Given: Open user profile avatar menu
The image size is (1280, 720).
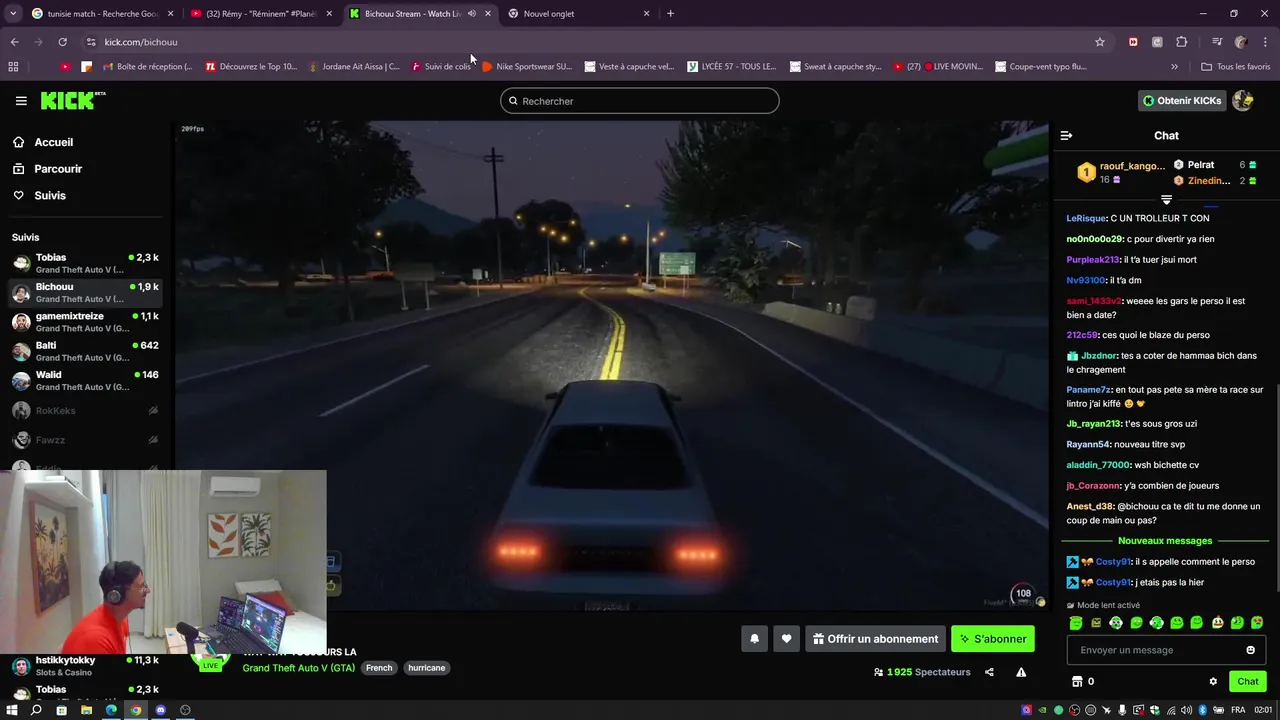Looking at the screenshot, I should (1243, 101).
